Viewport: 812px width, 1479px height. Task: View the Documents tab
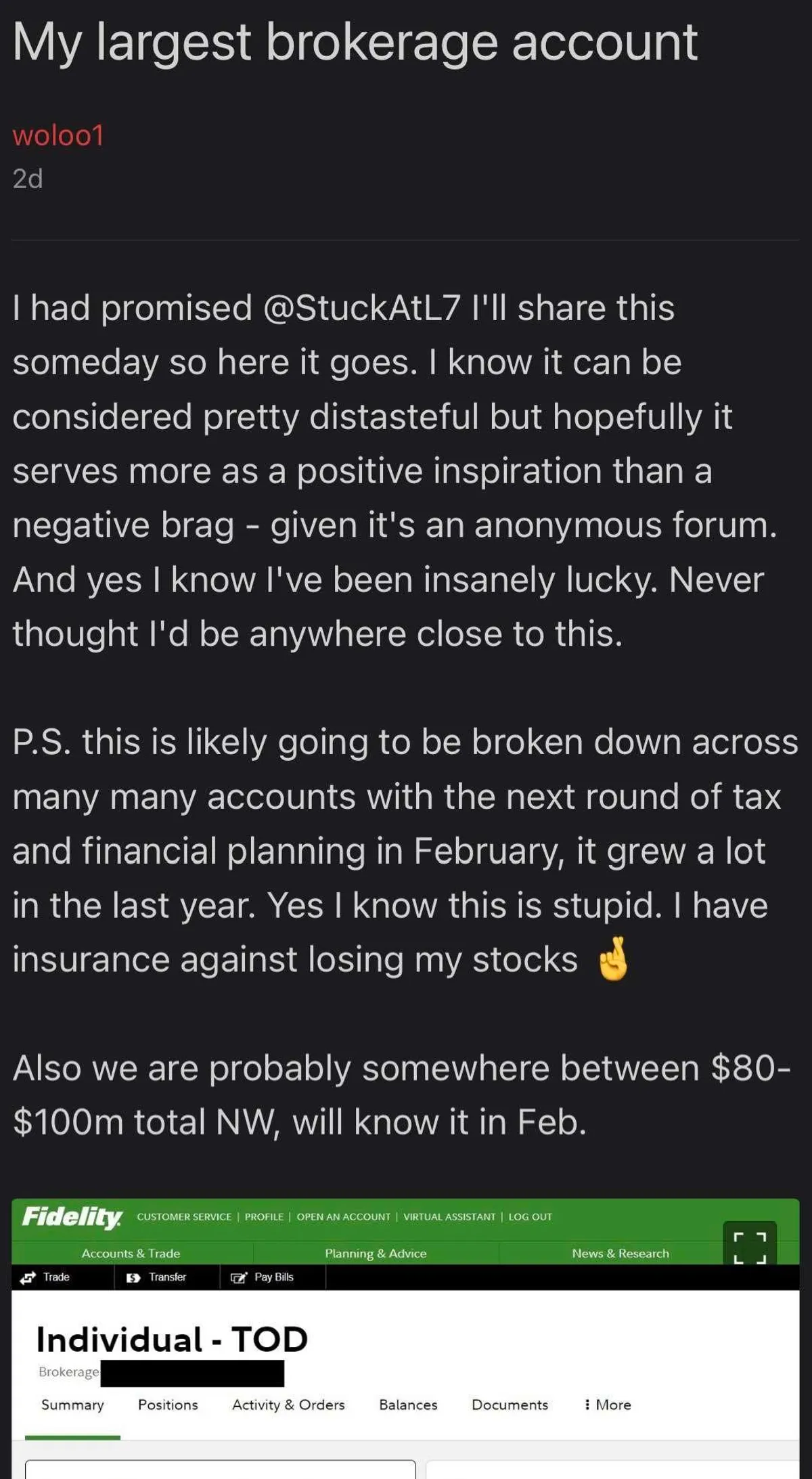tap(510, 1405)
